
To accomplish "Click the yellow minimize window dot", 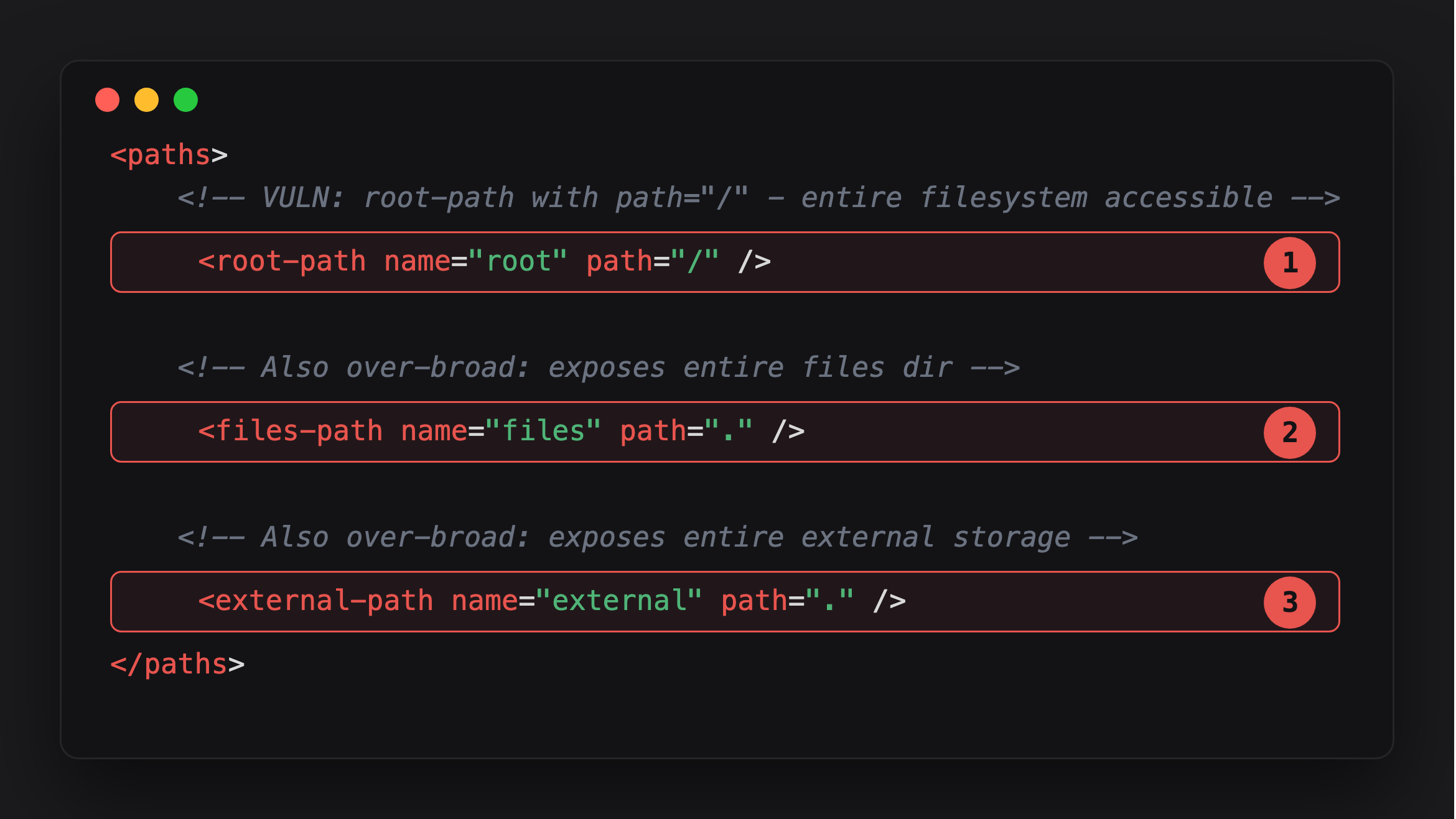I will (146, 100).
